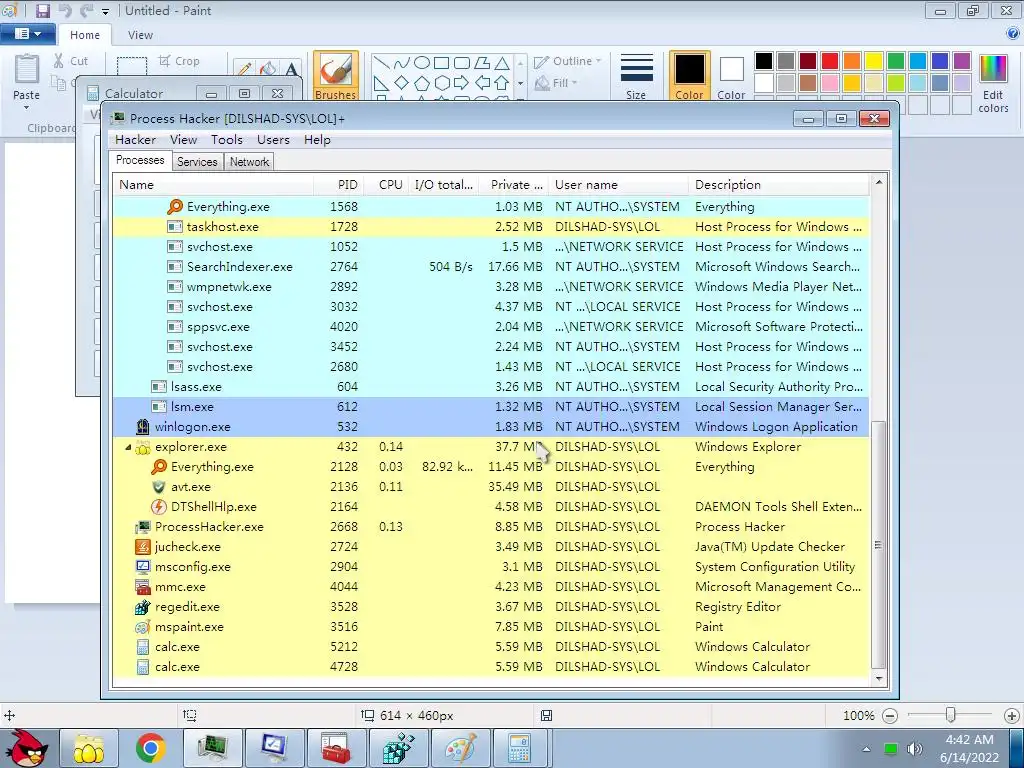Viewport: 1024px width, 768px height.
Task: Select the Brushes tool in Paint
Action: pos(336,76)
